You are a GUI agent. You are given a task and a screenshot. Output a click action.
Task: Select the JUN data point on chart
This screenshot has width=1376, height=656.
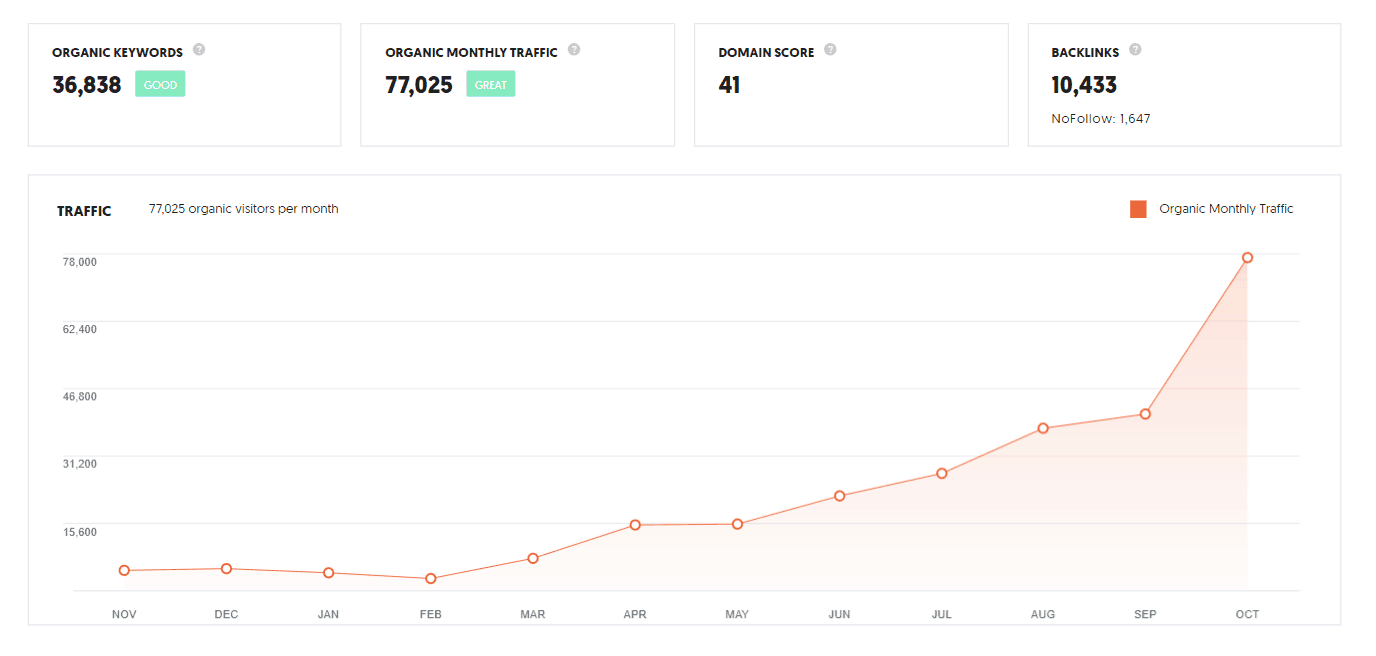tap(840, 495)
